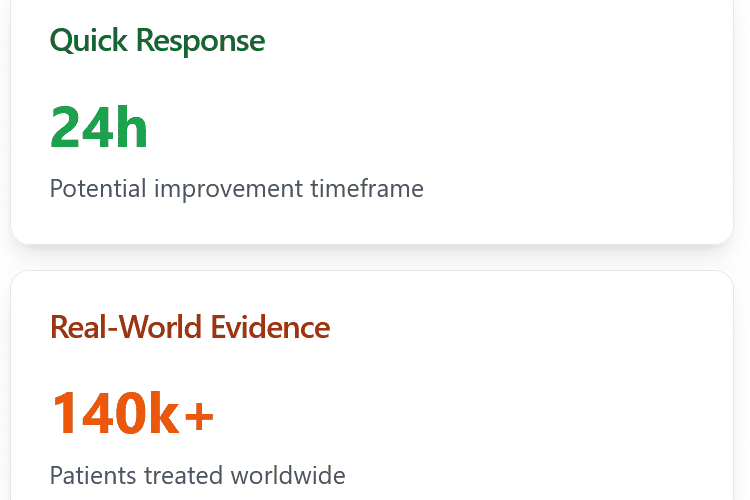Click empty white area of Real-World Evidence card
Viewport: 750px width, 500px height.
pyautogui.click(x=550, y=407)
